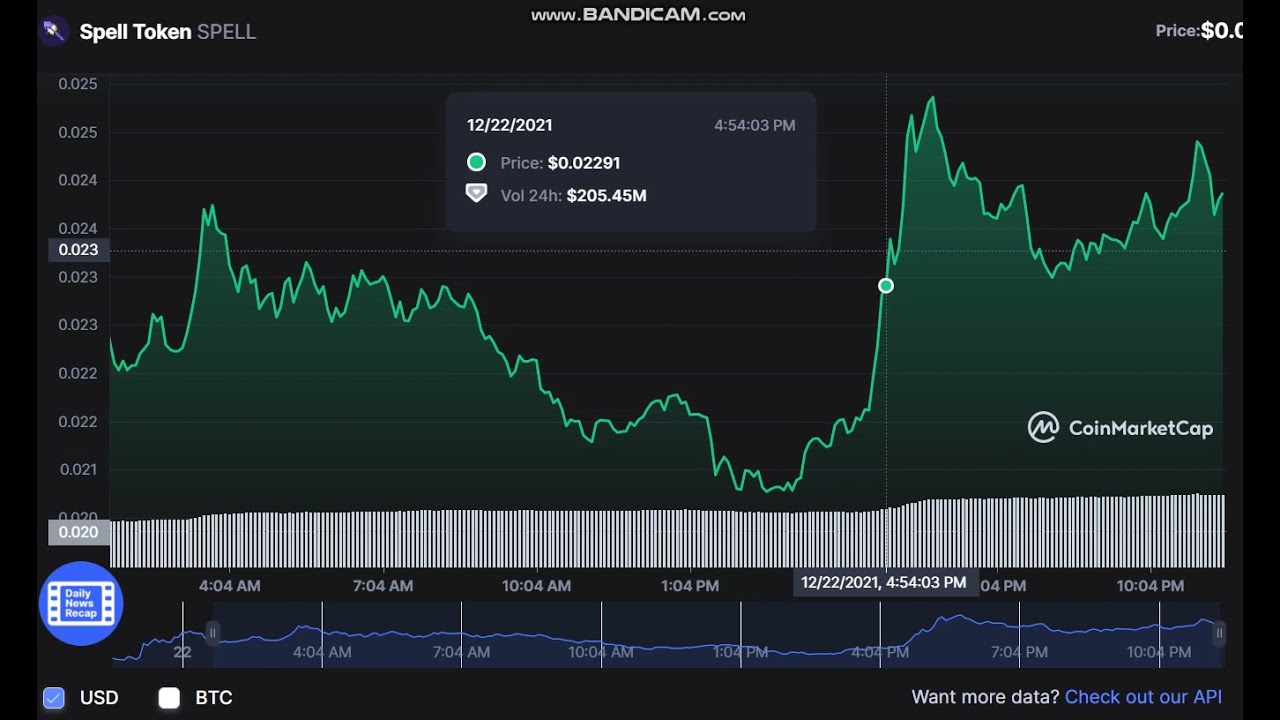Click the 1:04 PM label on the main axis

pos(690,586)
